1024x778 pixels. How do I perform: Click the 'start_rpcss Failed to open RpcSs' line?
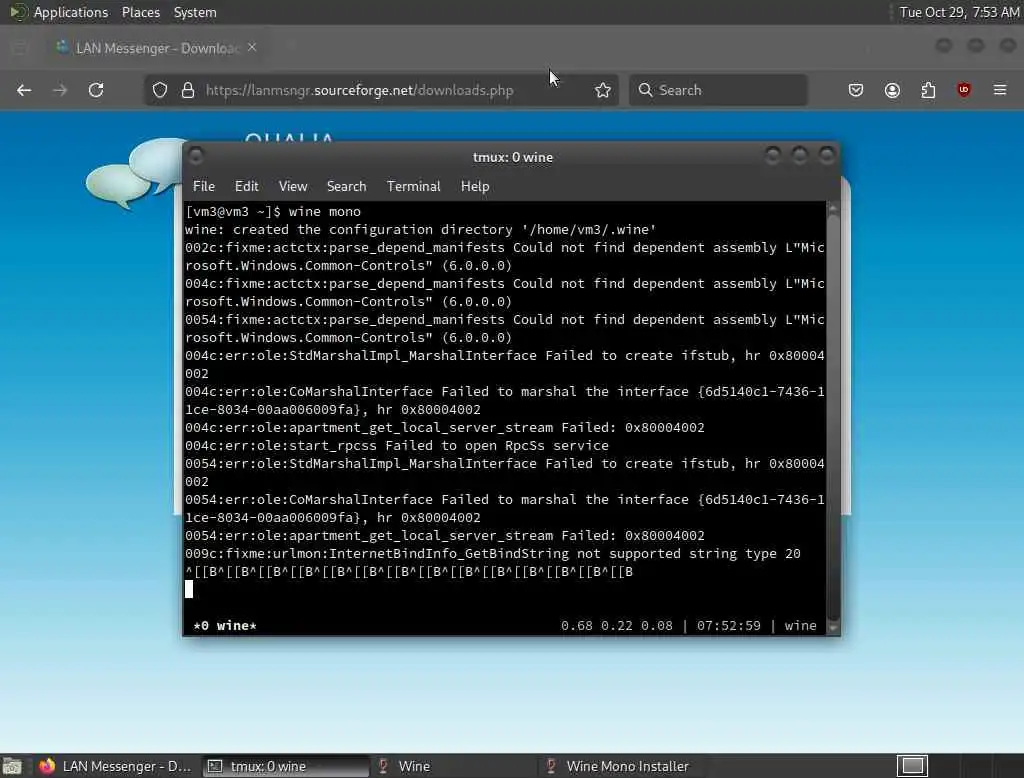coord(396,446)
